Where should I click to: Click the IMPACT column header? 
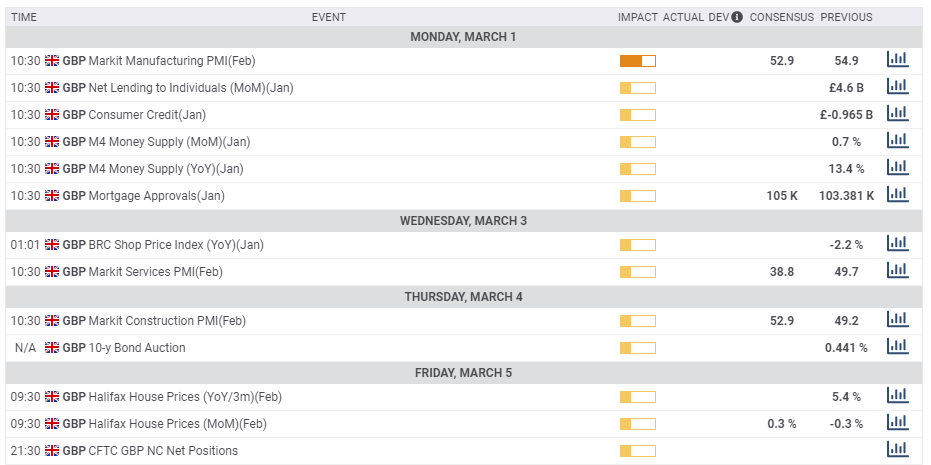pyautogui.click(x=637, y=17)
